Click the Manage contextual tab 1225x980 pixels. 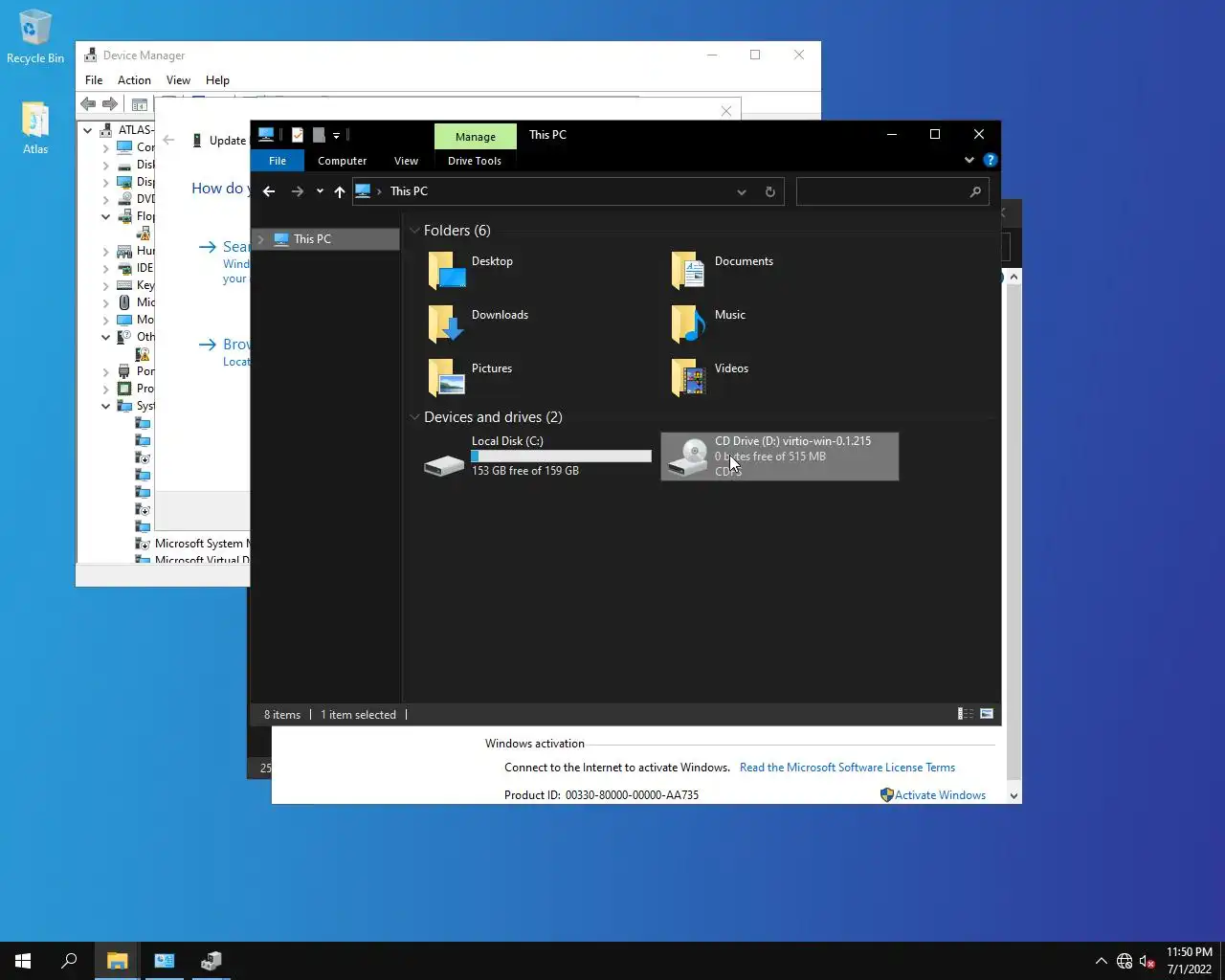[476, 137]
